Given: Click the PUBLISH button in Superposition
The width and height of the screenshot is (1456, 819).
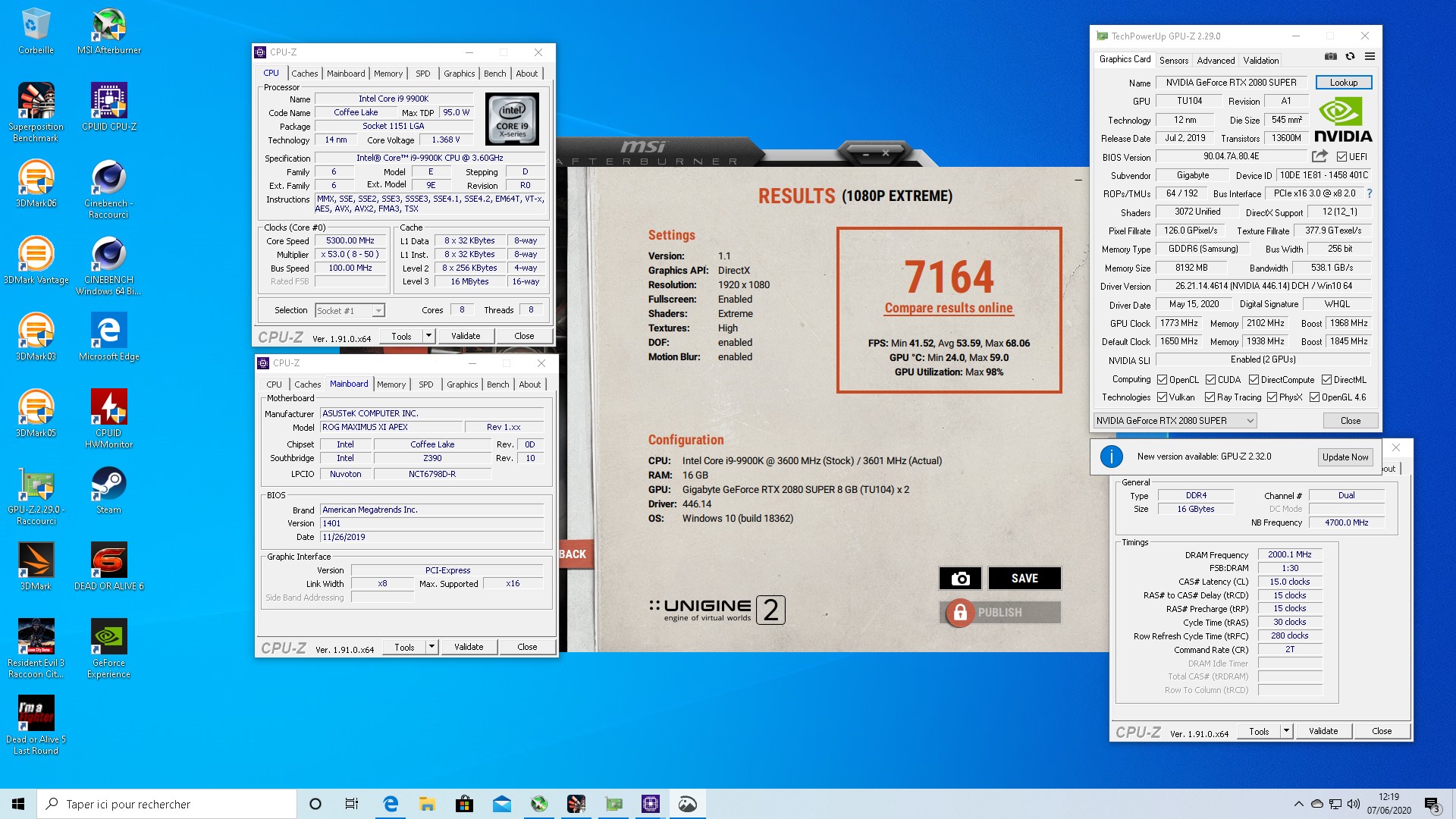Looking at the screenshot, I should 1000,612.
